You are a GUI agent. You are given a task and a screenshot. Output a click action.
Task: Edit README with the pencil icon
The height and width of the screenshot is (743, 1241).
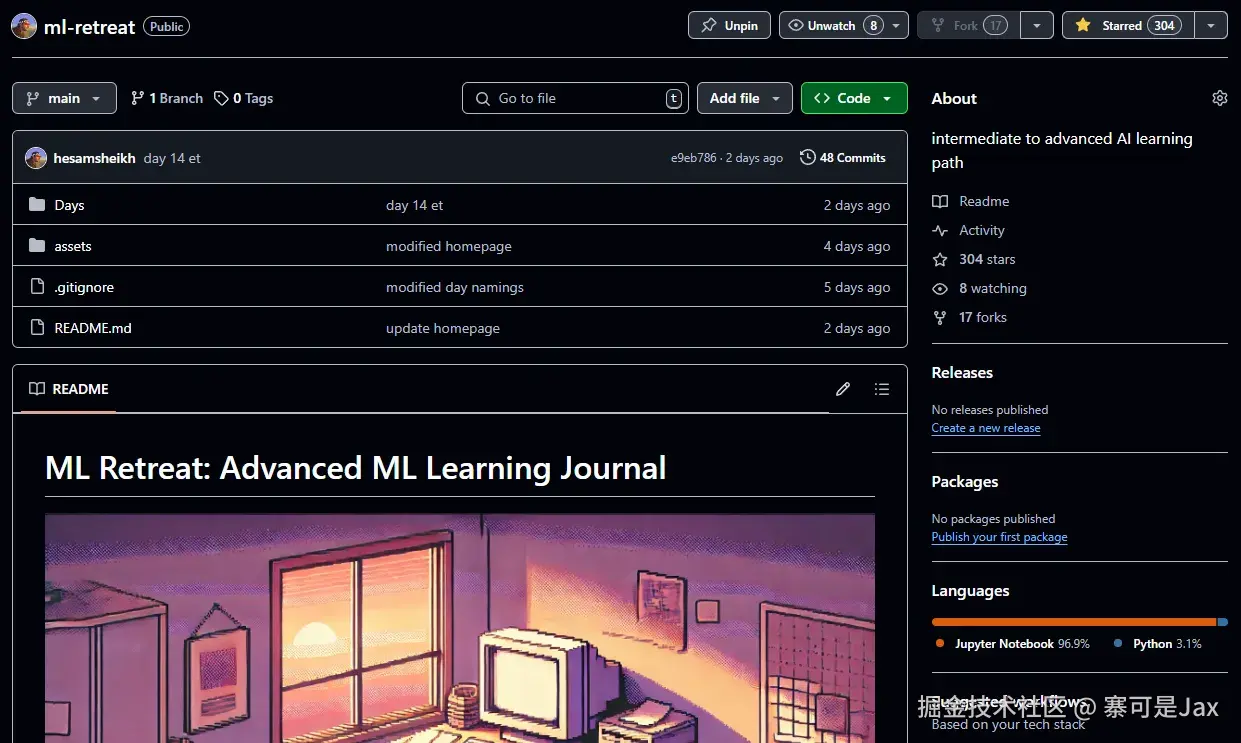click(843, 389)
